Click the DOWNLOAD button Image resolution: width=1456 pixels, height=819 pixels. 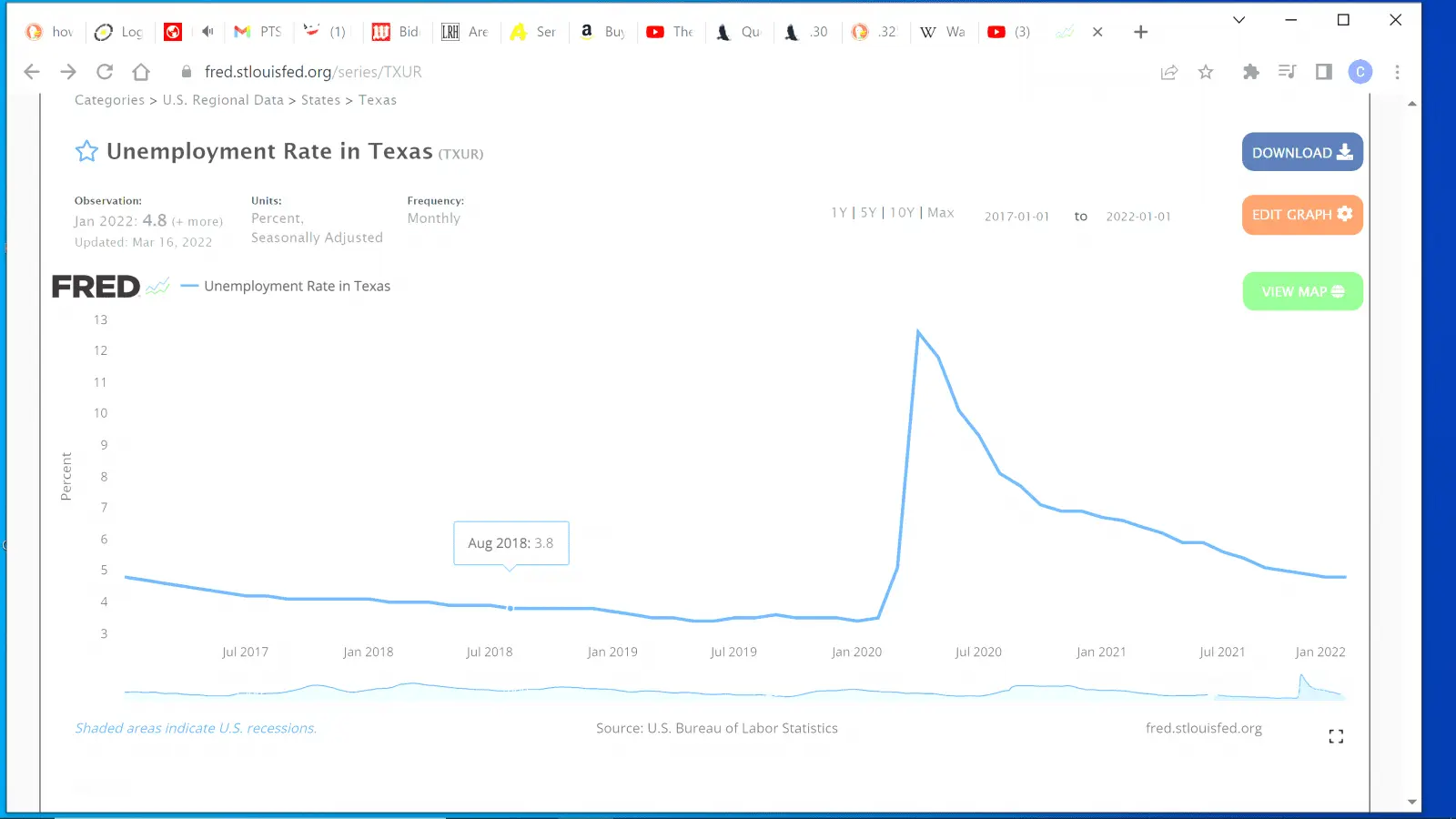(1301, 152)
